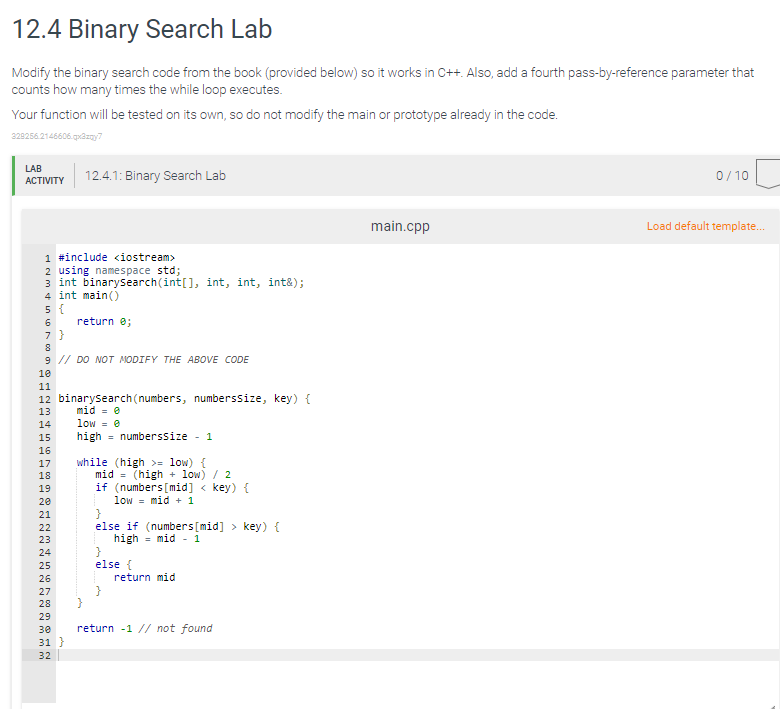Click the main.cpp file title
Screen dimensions: 780x709
(400, 226)
